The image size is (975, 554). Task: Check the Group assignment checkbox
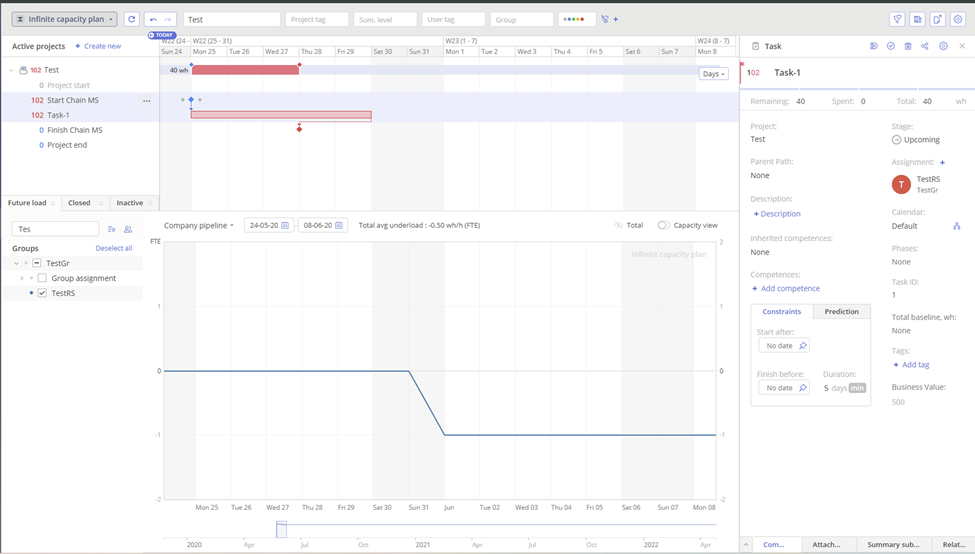(42, 278)
